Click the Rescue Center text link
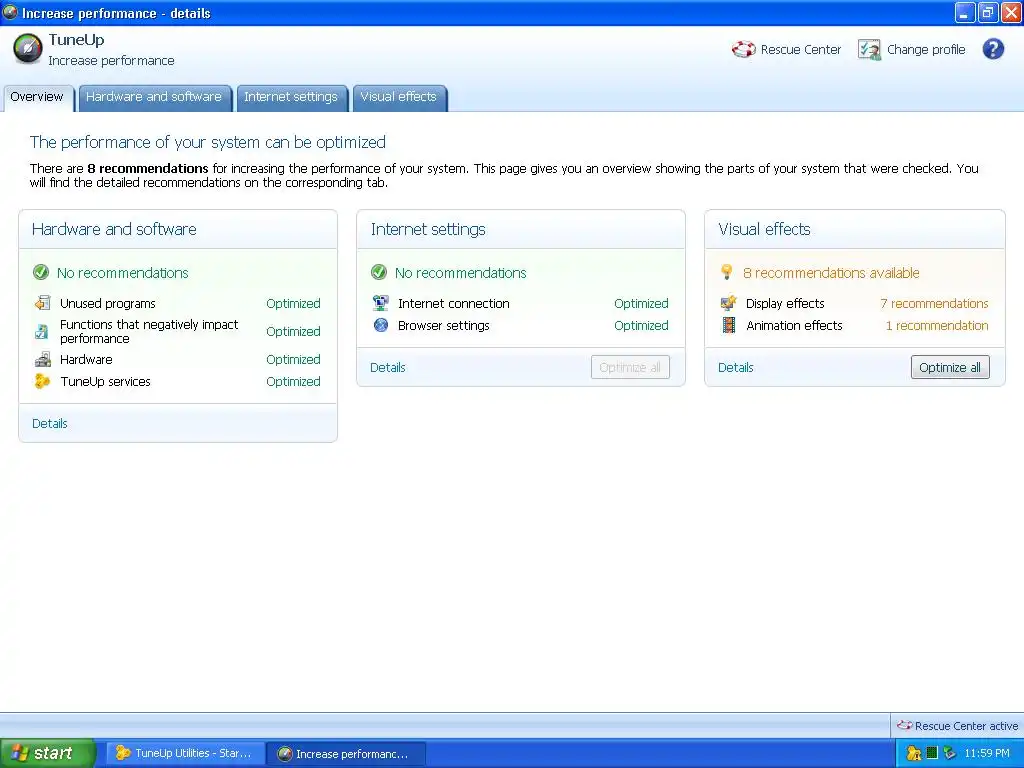This screenshot has width=1024, height=768. (x=801, y=50)
